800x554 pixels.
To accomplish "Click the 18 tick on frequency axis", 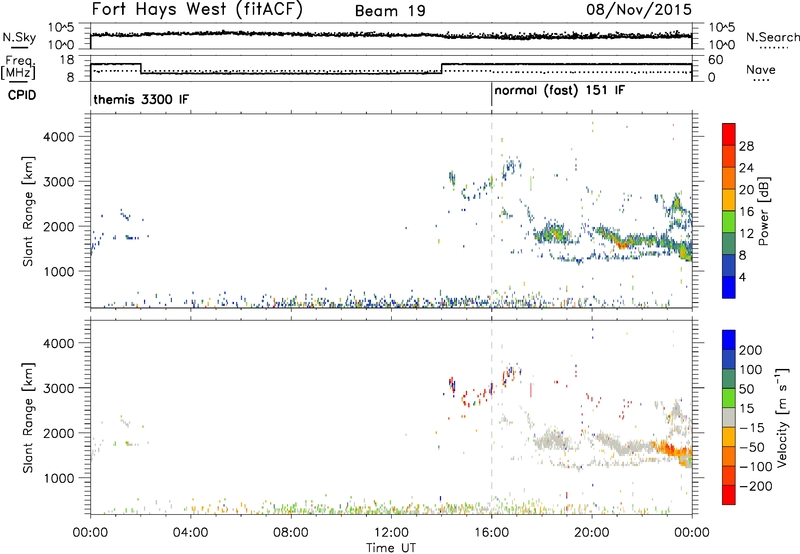I will coord(67,60).
